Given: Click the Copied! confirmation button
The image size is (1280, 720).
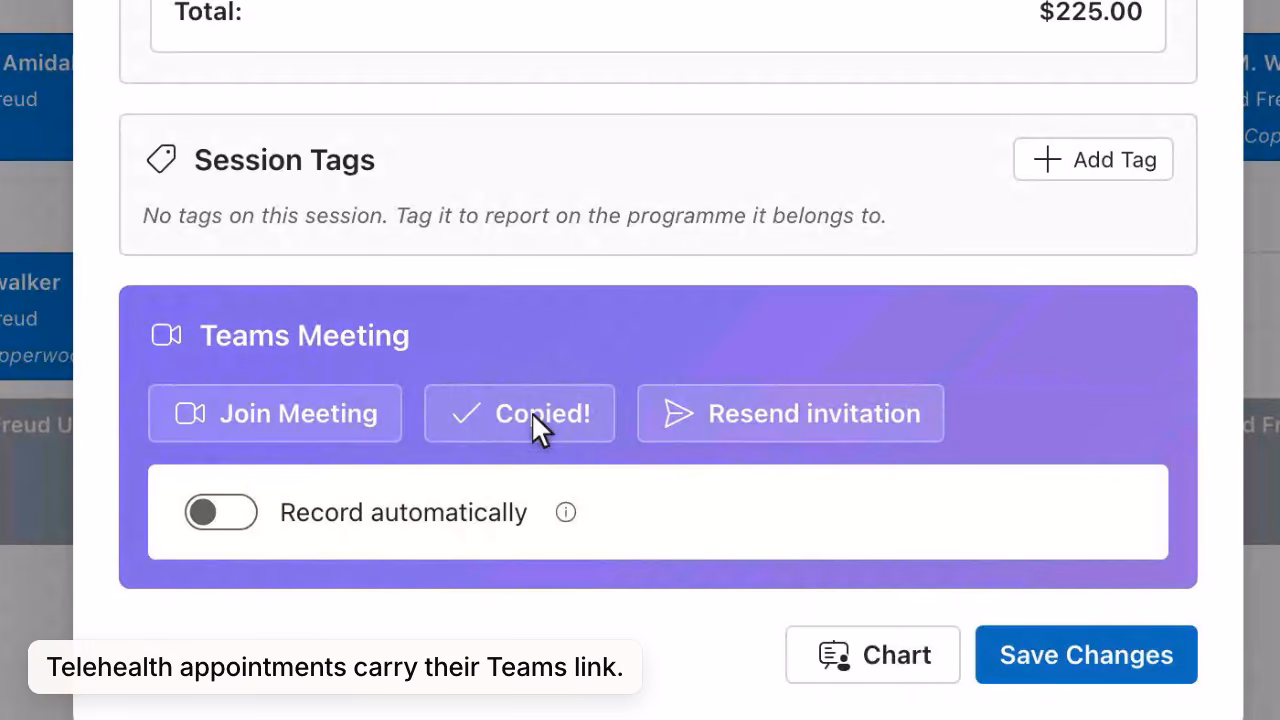Looking at the screenshot, I should (520, 413).
